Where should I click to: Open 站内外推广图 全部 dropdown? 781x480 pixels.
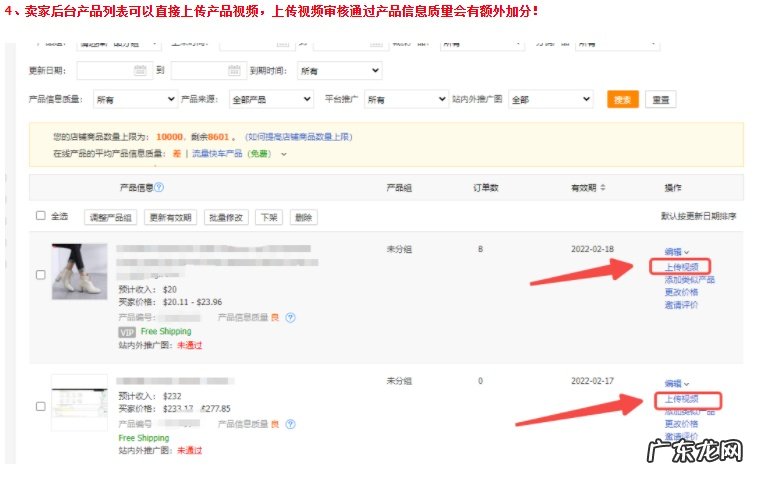[x=551, y=99]
